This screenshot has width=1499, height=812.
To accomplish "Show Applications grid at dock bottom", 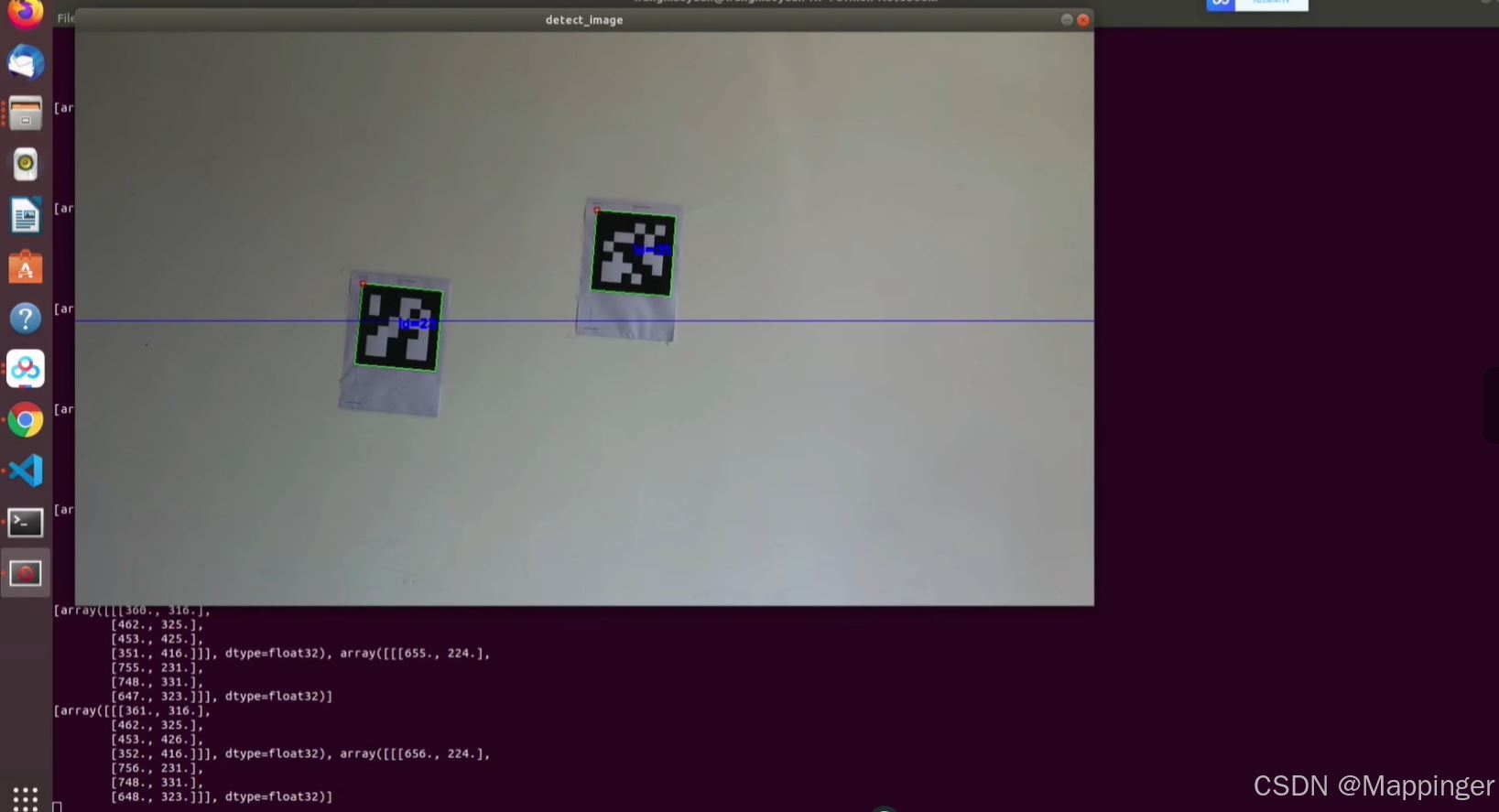I will point(26,798).
